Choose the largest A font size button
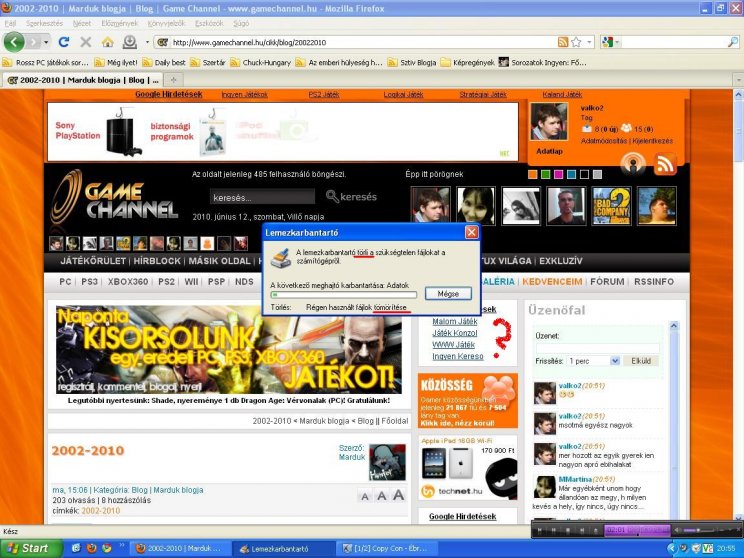The height and width of the screenshot is (558, 744). [398, 495]
